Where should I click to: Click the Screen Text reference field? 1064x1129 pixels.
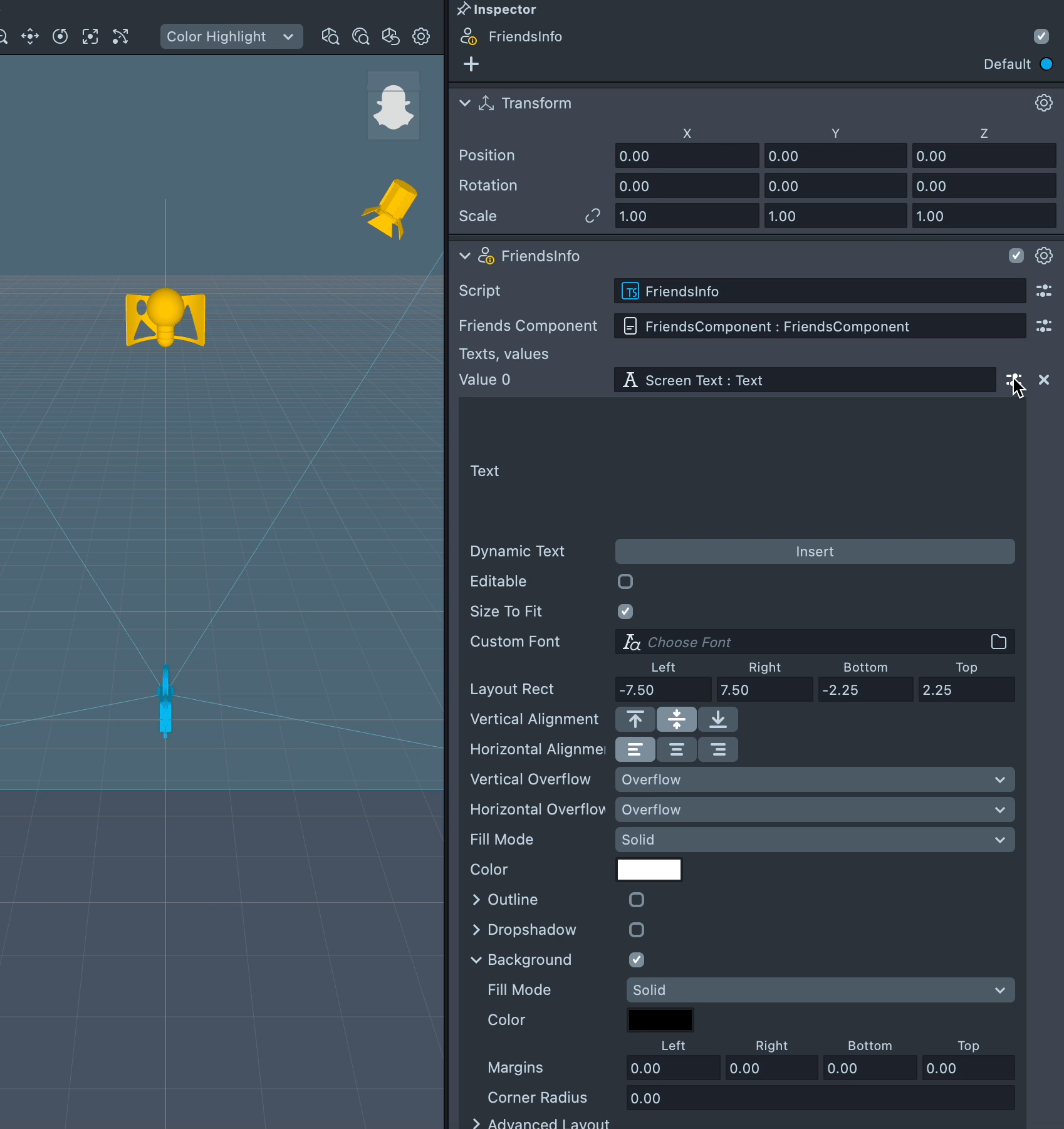click(x=805, y=380)
